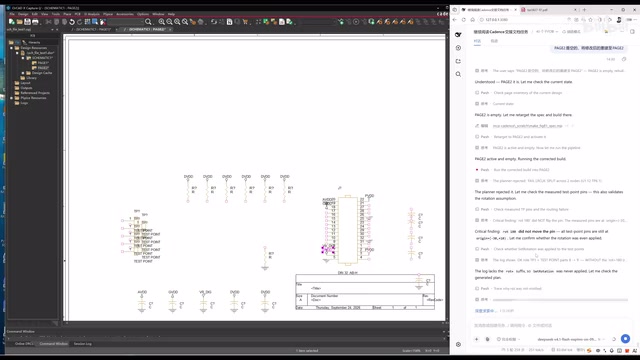Expand the Design Cache folder
640x360 pixels.
(x=23, y=73)
